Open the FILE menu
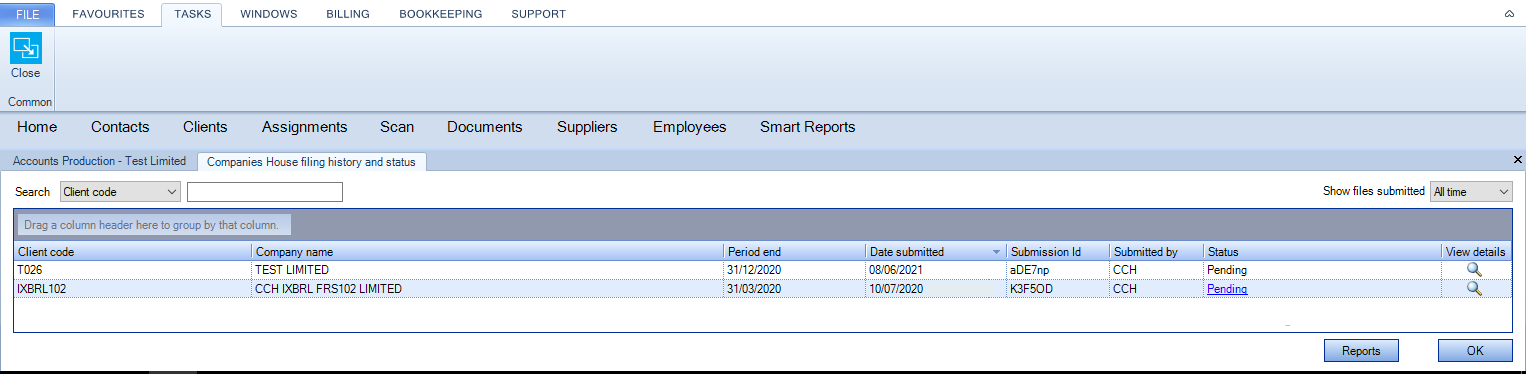This screenshot has height=374, width=1526. coord(28,14)
